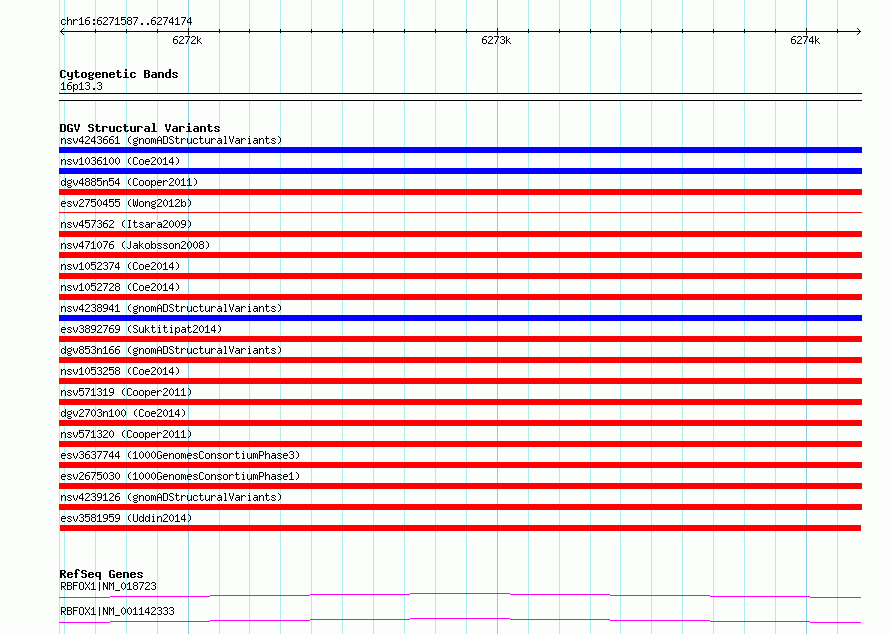
Task: Click the red bar under esv2675030
Action: coord(460,486)
